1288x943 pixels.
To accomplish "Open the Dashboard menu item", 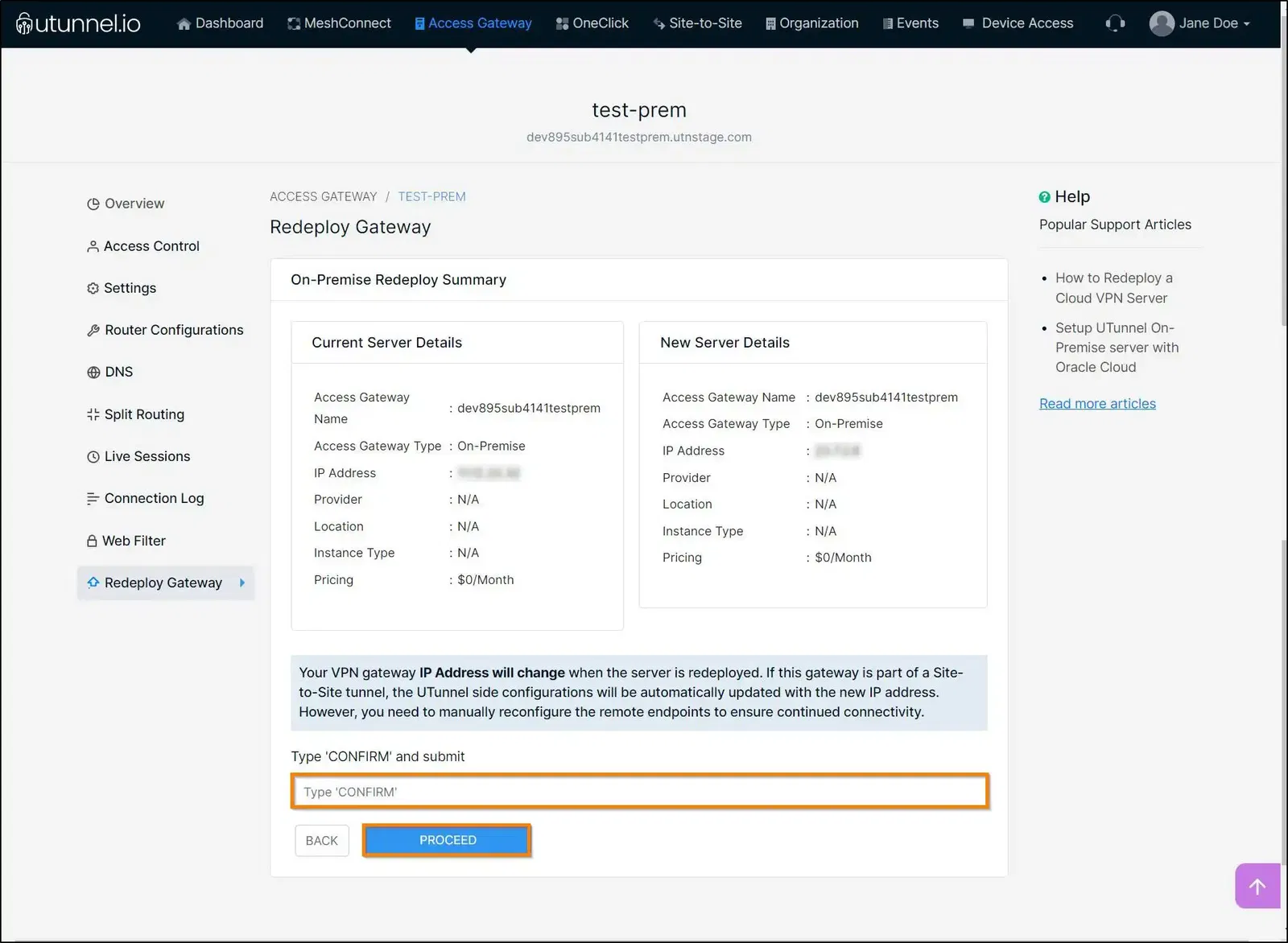I will point(220,23).
